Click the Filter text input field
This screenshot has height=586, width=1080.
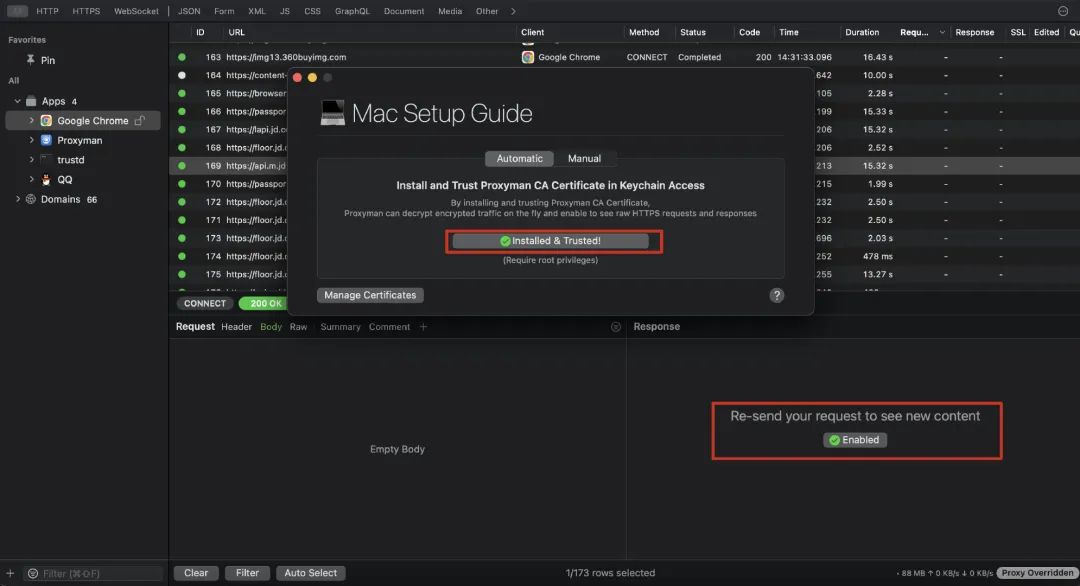[94, 574]
